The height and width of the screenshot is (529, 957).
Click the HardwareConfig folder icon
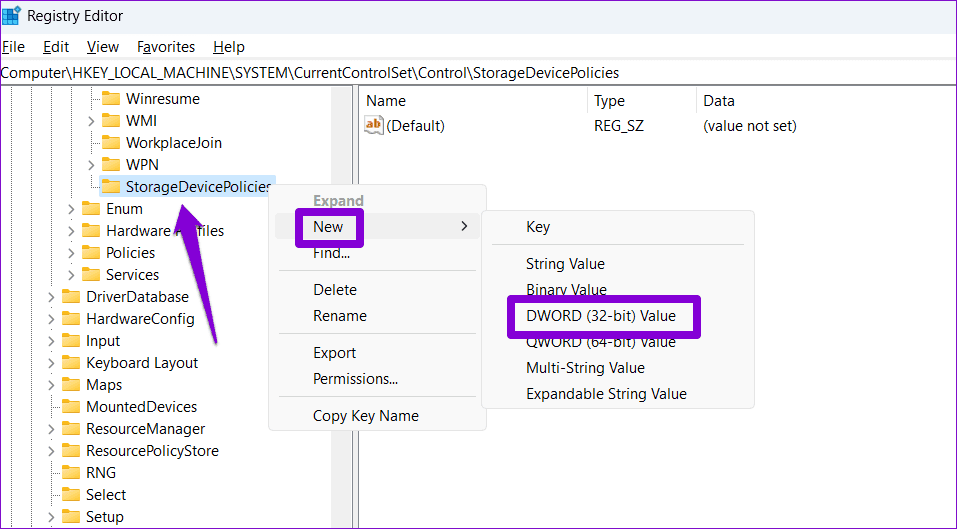click(71, 318)
